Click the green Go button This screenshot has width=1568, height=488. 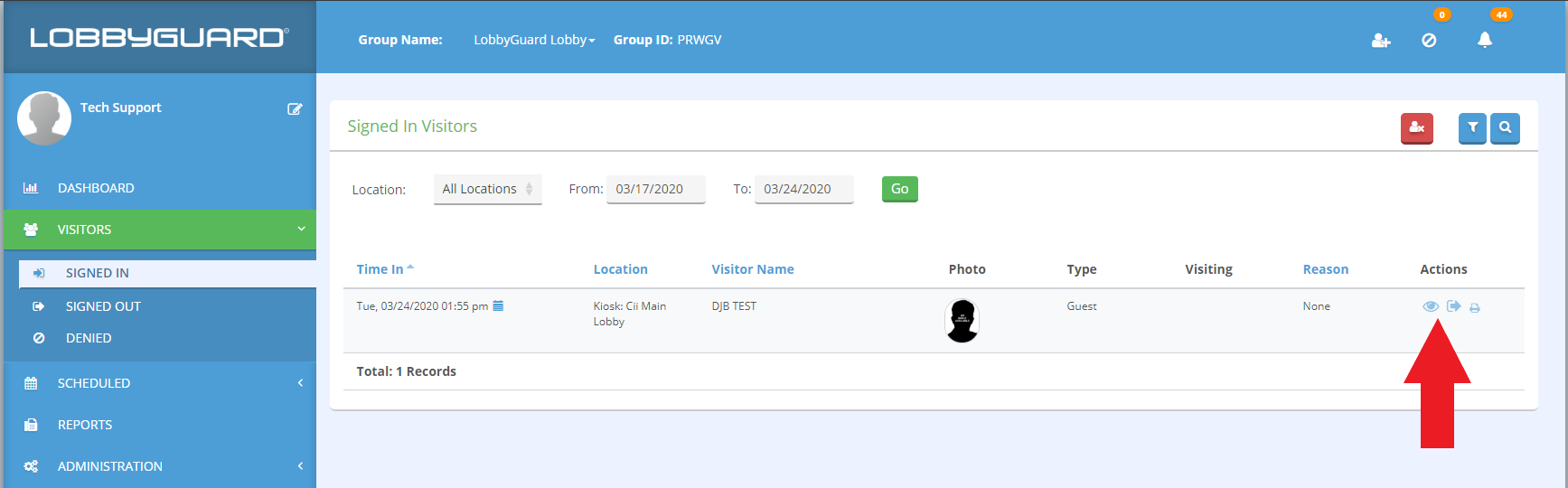click(x=900, y=189)
